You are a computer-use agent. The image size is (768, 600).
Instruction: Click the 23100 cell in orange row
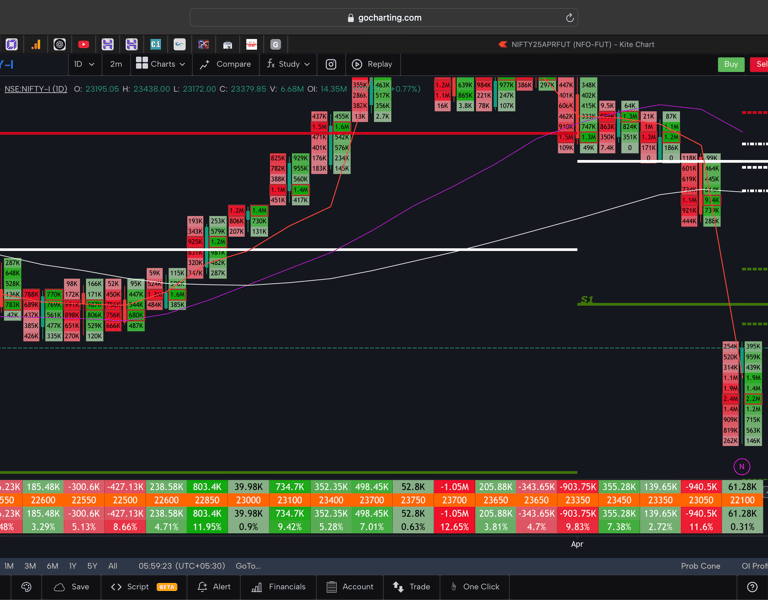point(289,500)
